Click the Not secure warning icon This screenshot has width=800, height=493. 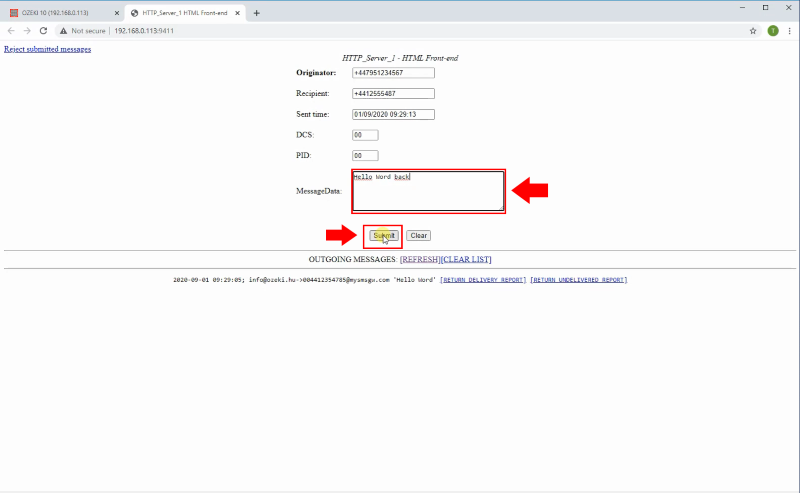(x=63, y=31)
